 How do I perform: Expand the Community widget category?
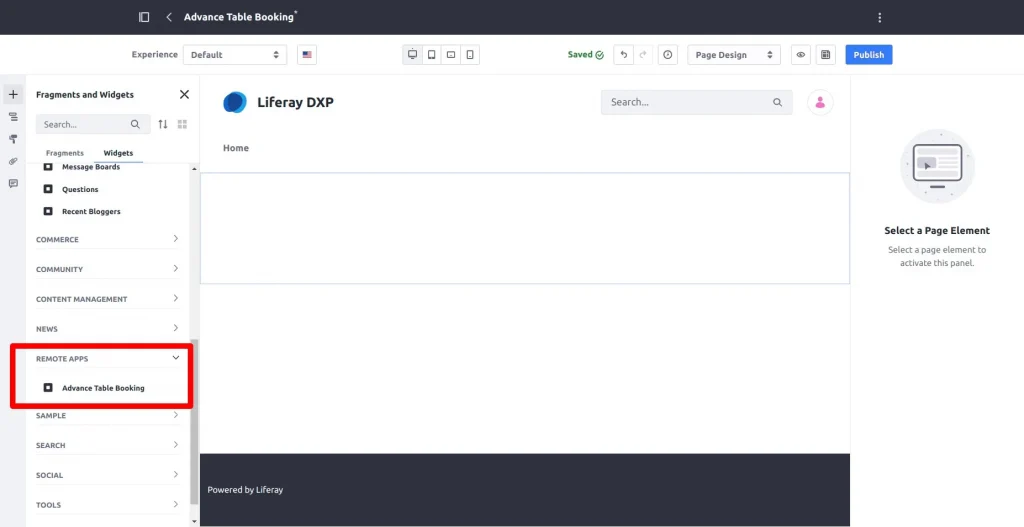(x=107, y=269)
